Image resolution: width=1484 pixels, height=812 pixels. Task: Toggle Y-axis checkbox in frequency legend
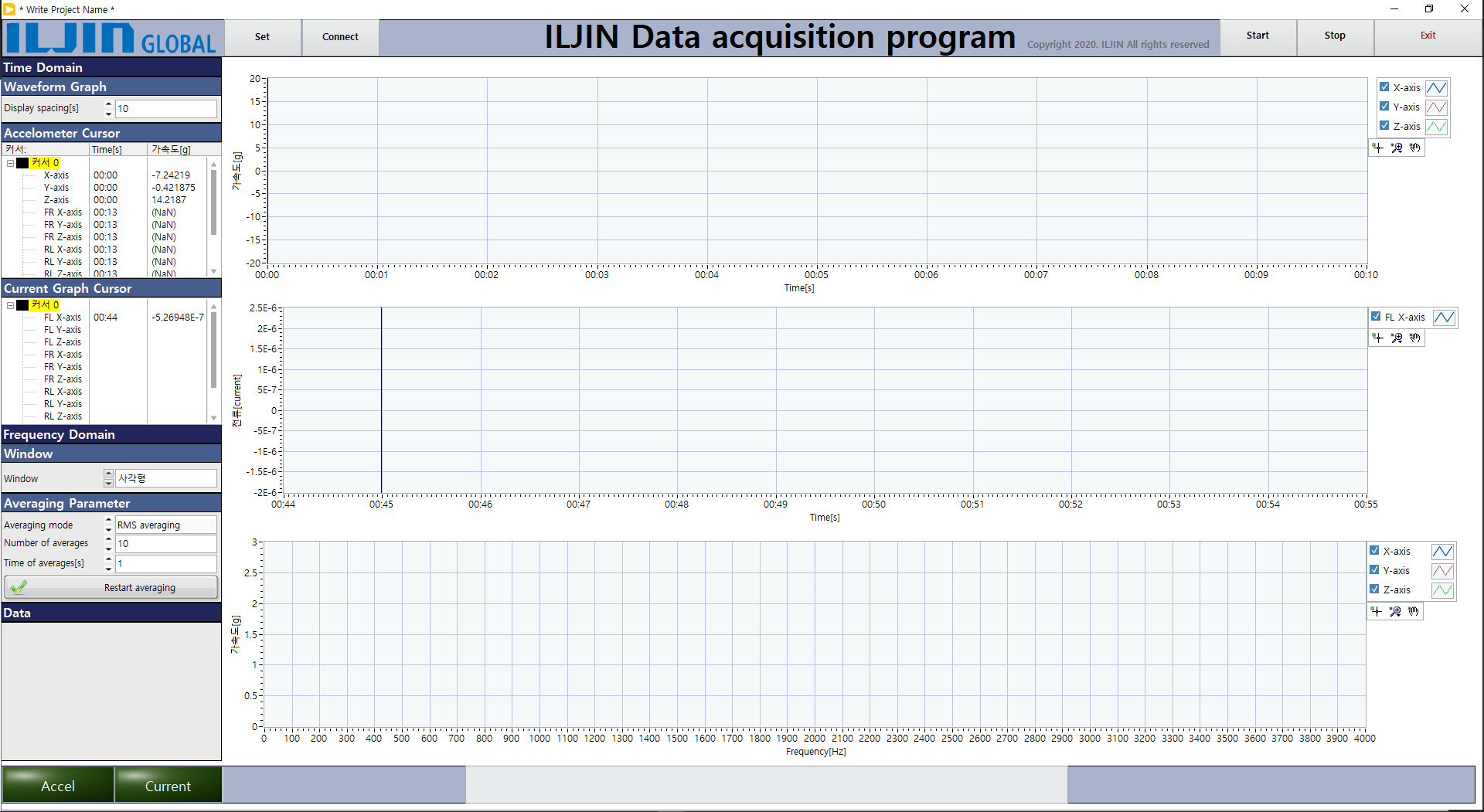(x=1374, y=570)
